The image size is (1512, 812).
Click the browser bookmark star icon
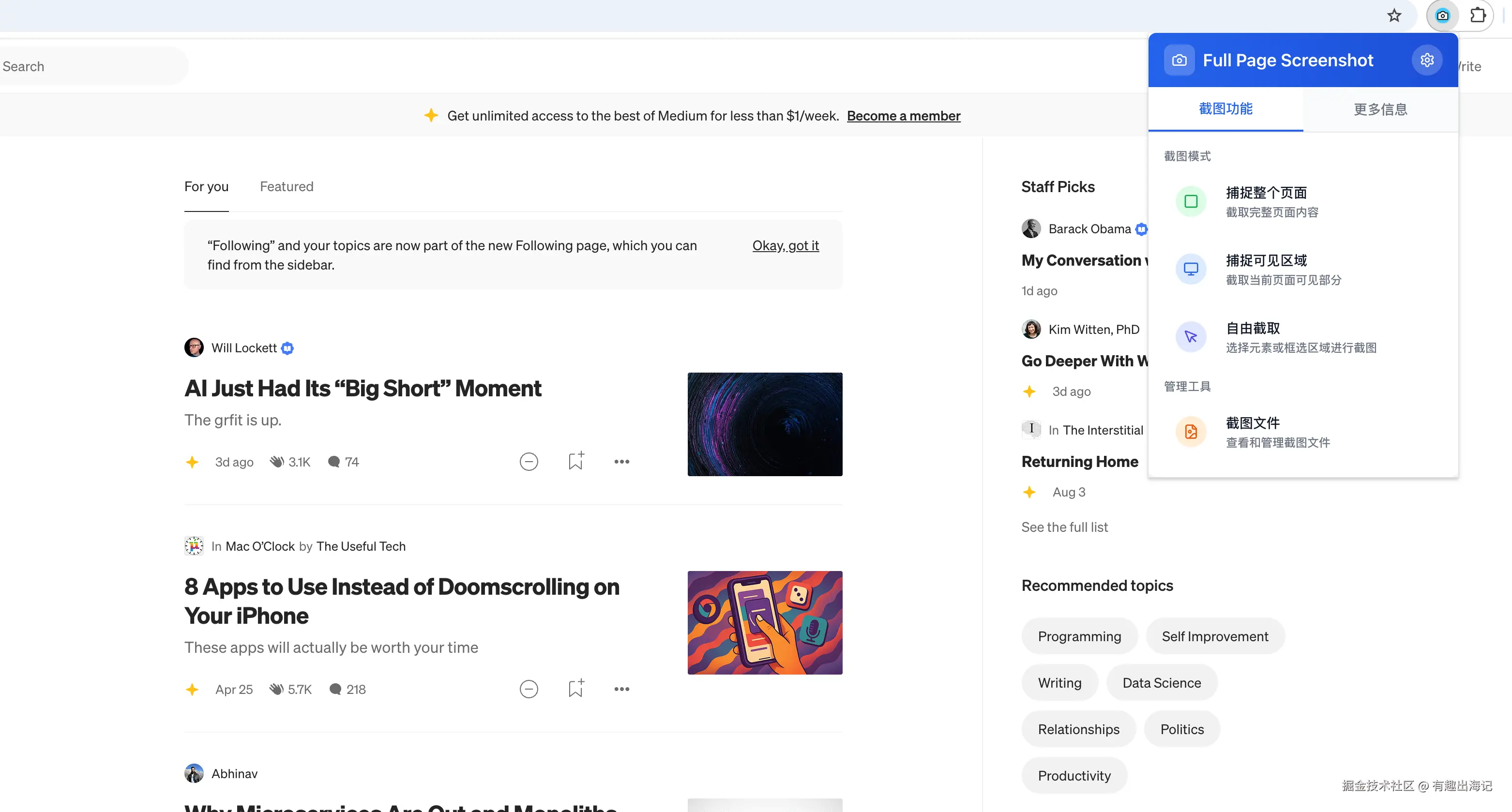(1394, 15)
